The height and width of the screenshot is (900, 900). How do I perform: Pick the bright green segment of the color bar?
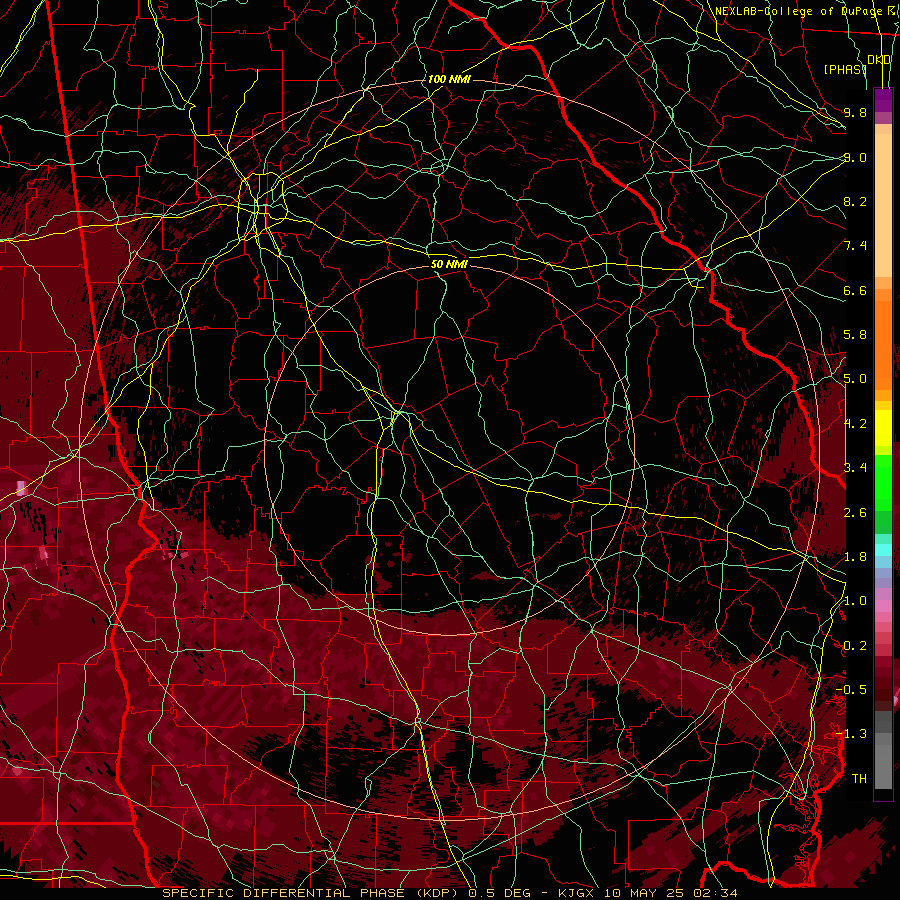(883, 482)
